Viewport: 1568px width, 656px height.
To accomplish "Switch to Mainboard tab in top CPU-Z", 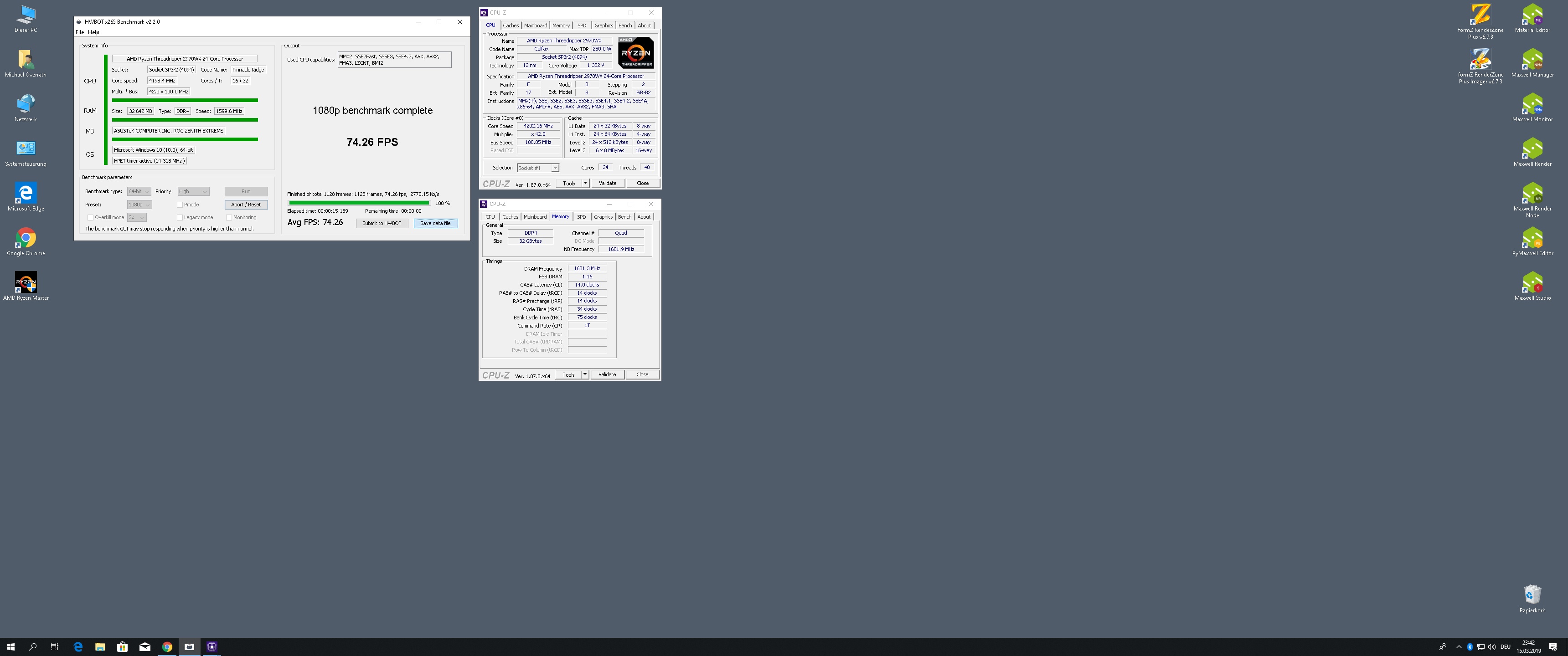I will pyautogui.click(x=536, y=26).
